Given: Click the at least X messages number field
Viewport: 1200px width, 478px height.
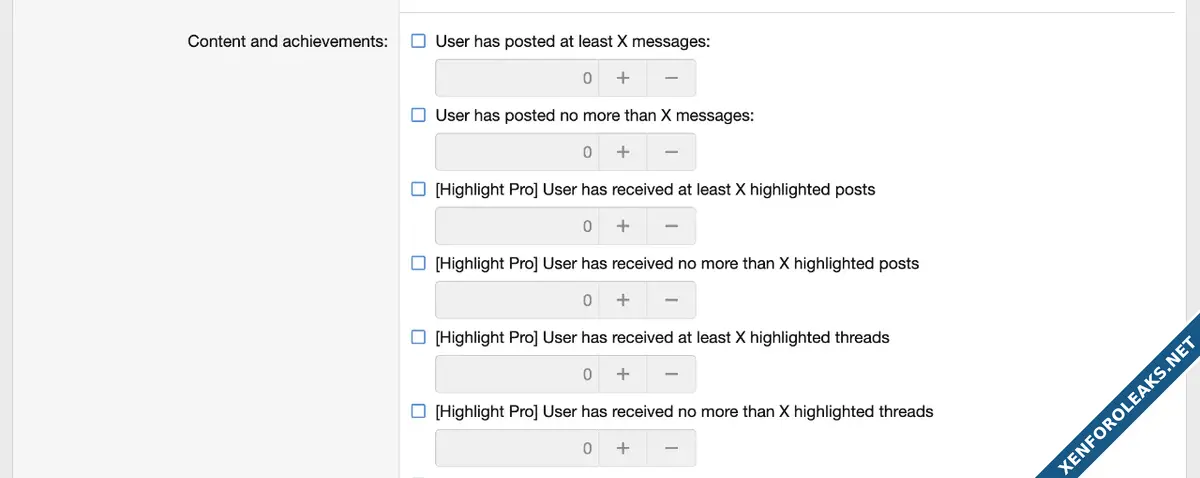Looking at the screenshot, I should click(x=516, y=78).
